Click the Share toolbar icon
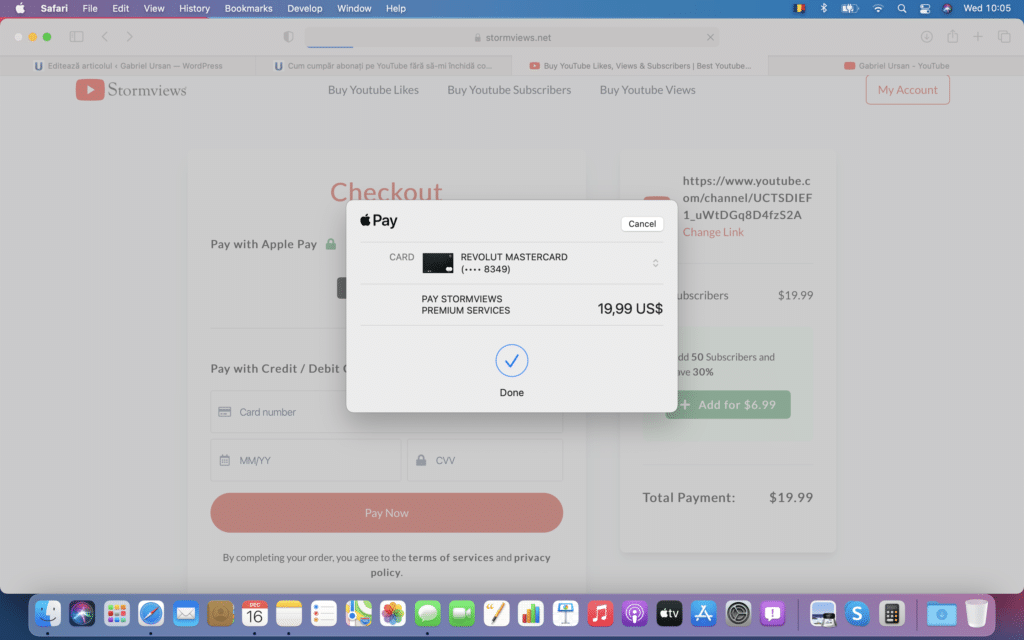The width and height of the screenshot is (1024, 640). [x=953, y=37]
